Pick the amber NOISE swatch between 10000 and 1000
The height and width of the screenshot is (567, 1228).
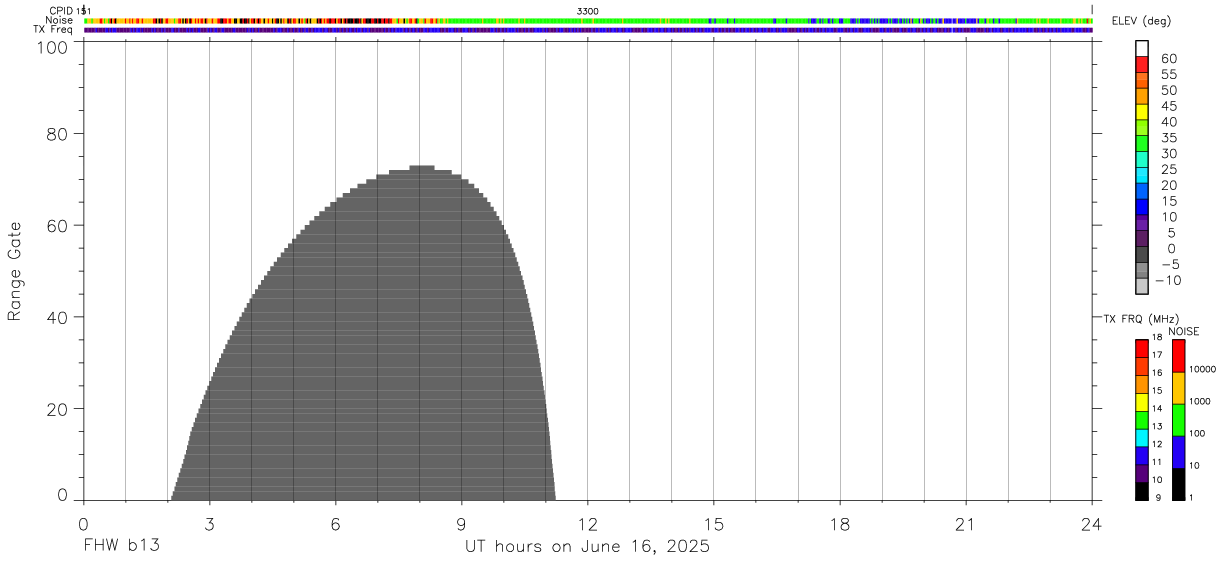1179,388
